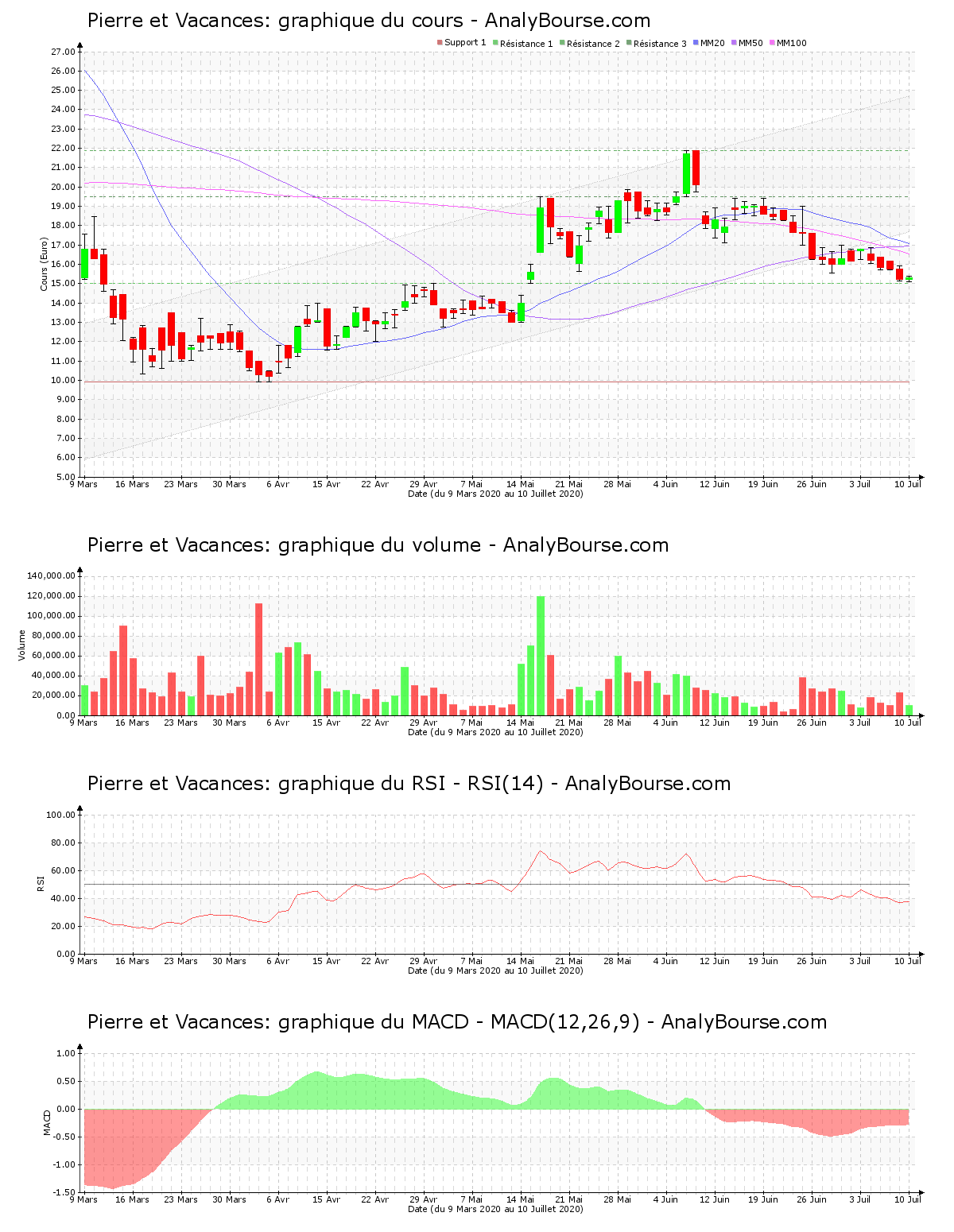Click '10 Juil' on the price chart date axis
The width and height of the screenshot is (954, 1232).
(908, 484)
